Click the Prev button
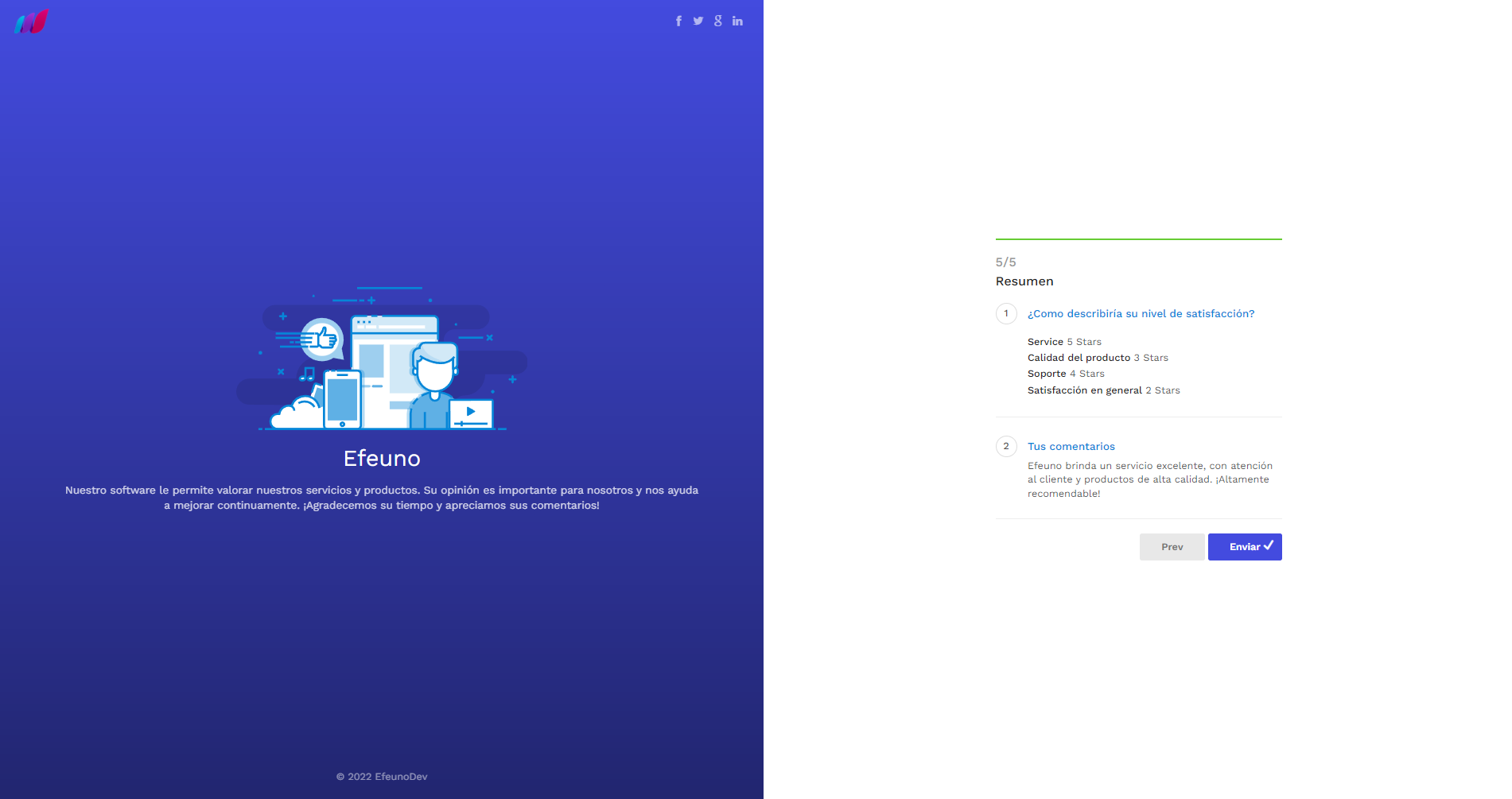The height and width of the screenshot is (799, 1512). pos(1172,547)
